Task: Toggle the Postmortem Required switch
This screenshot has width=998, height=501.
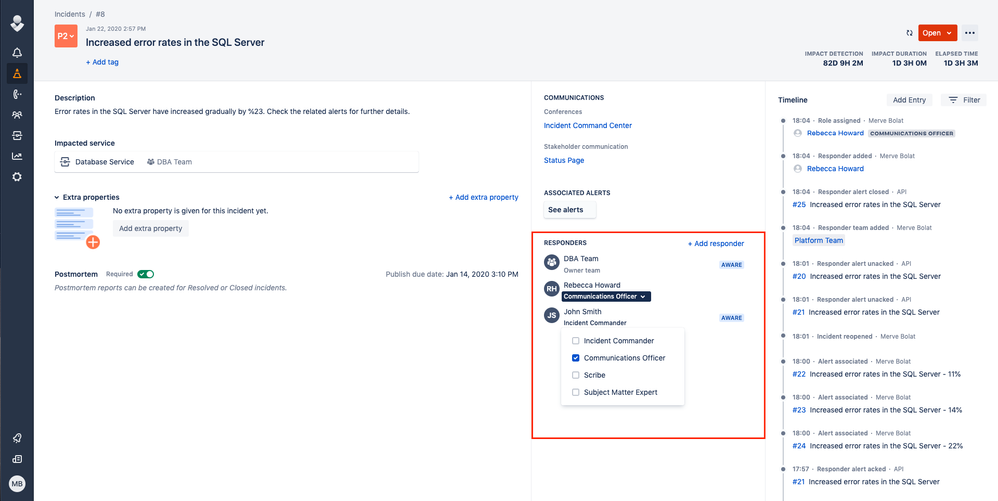Action: tap(146, 274)
